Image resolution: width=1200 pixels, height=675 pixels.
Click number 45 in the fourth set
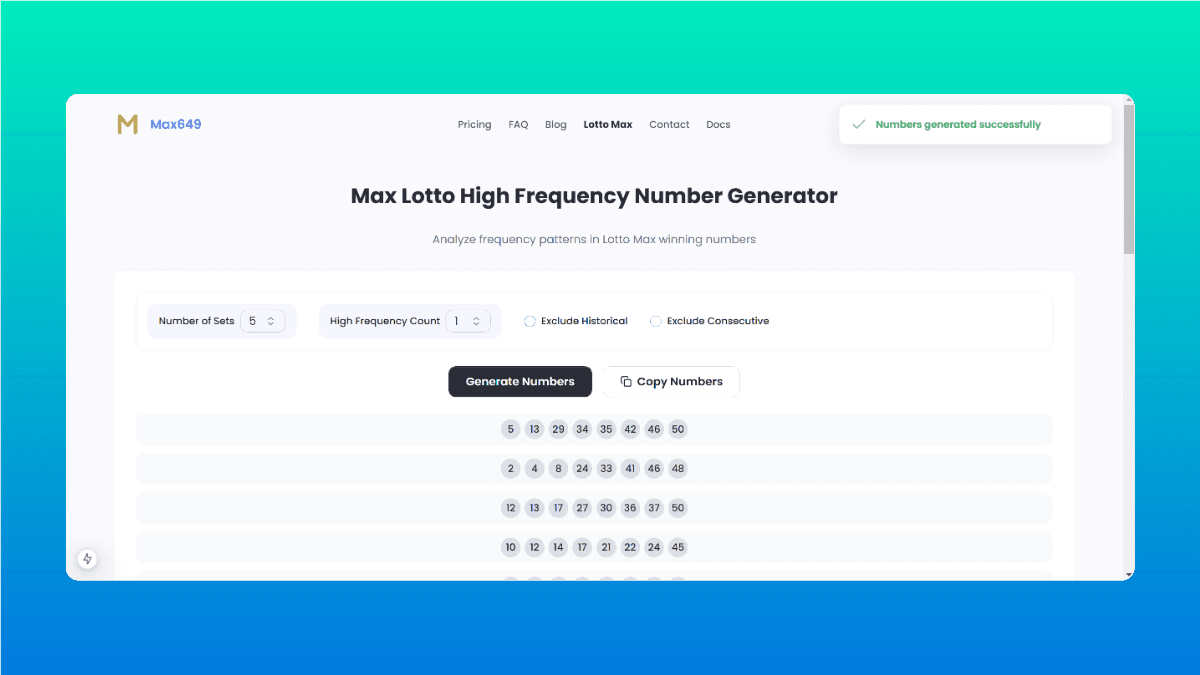[678, 547]
